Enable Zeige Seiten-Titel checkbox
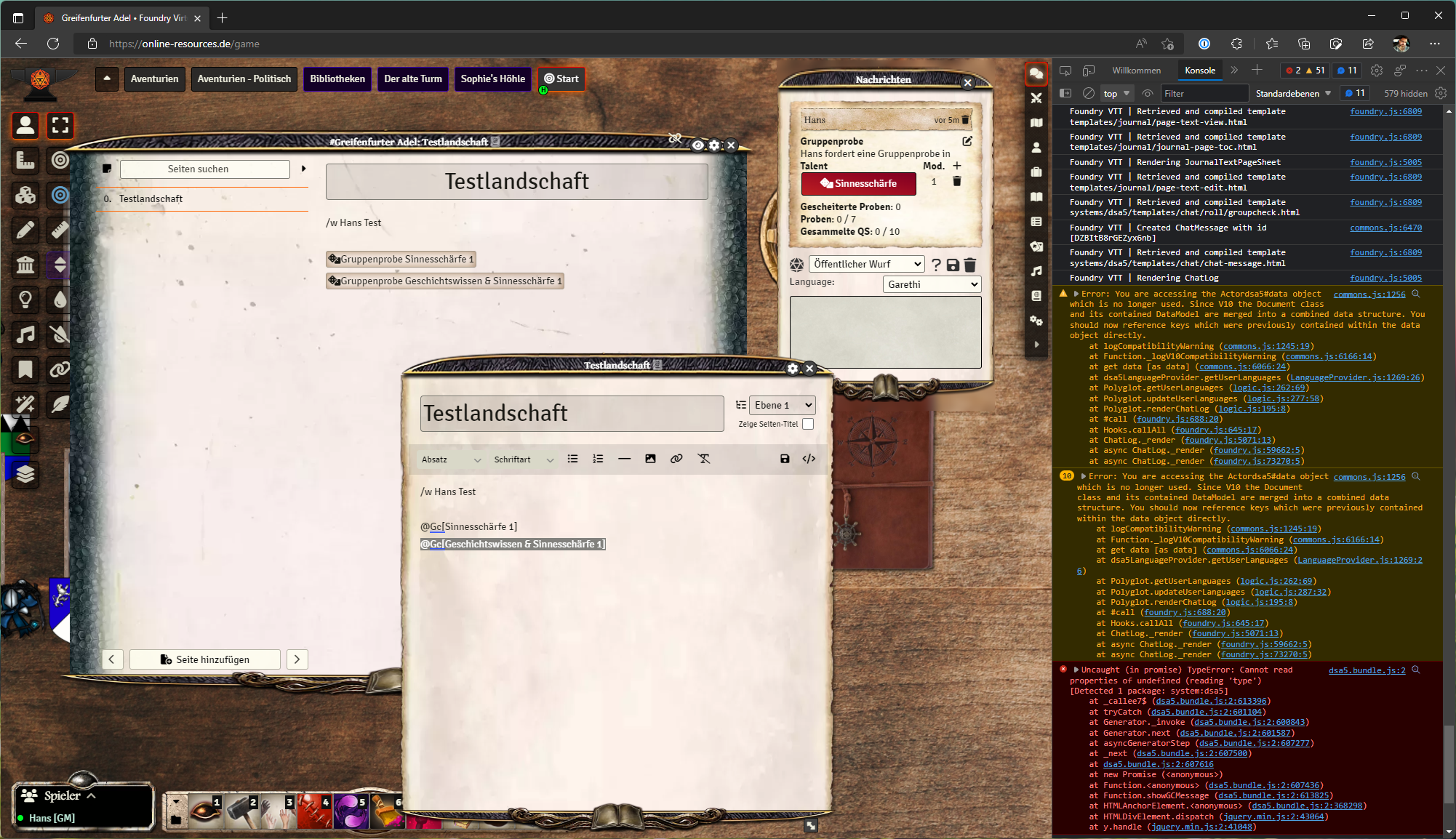 (808, 424)
